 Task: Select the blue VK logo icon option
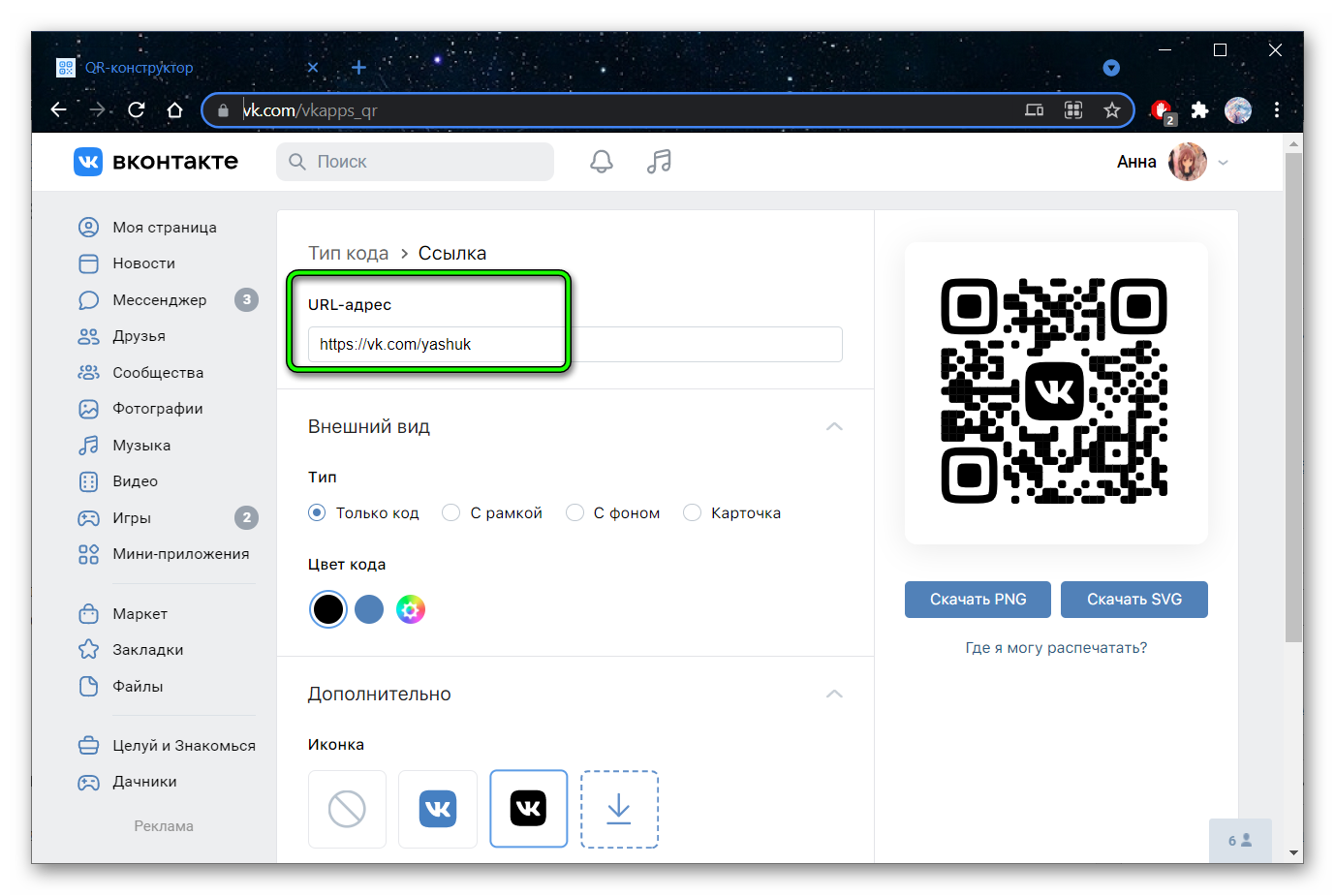[438, 809]
